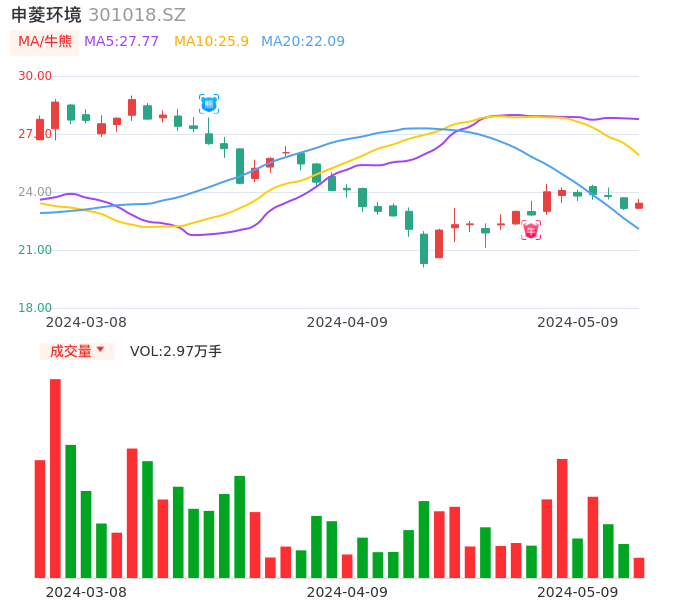Image resolution: width=686 pixels, height=606 pixels.
Task: Click the 2024-03-08 date label under price chart
Action: pyautogui.click(x=86, y=322)
